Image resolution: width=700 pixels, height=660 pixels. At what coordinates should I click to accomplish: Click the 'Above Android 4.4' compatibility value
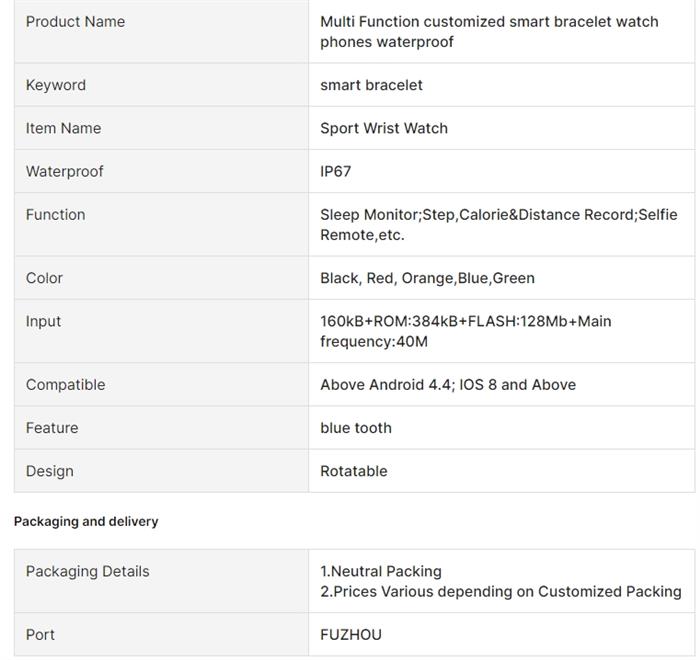[448, 385]
